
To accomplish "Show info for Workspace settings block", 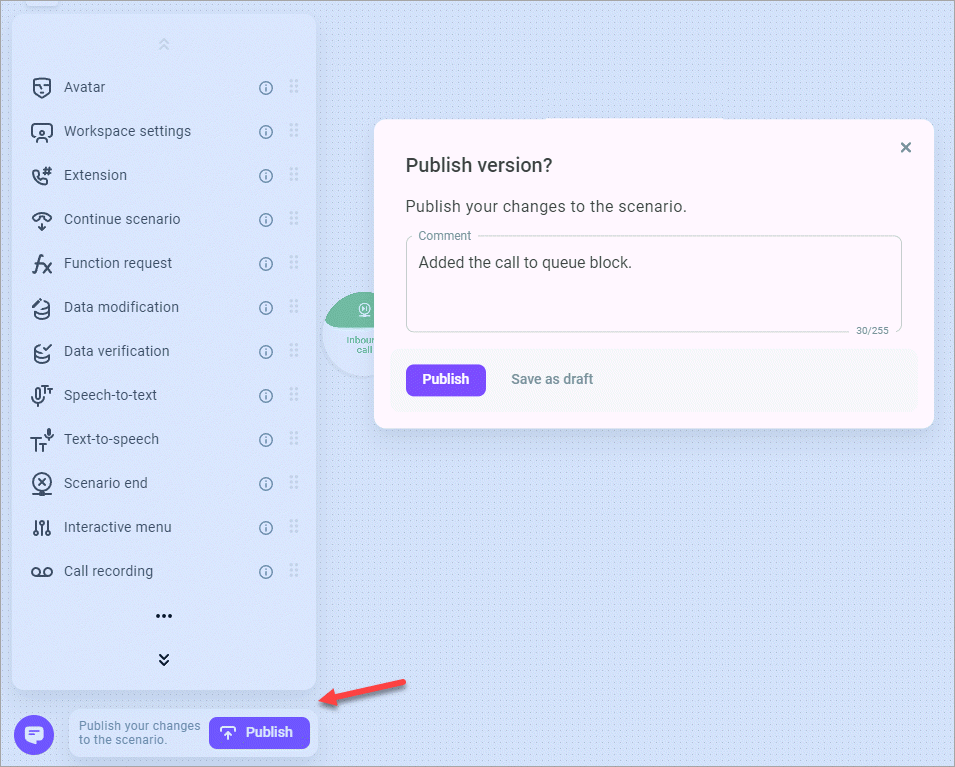I will click(x=266, y=132).
